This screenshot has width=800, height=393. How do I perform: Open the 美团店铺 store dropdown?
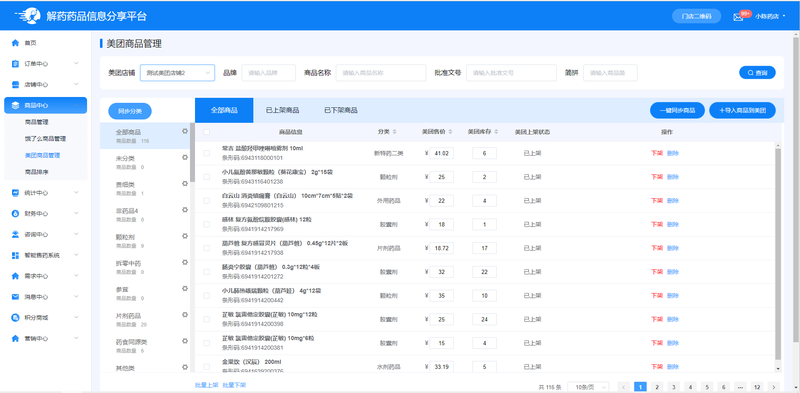point(177,73)
